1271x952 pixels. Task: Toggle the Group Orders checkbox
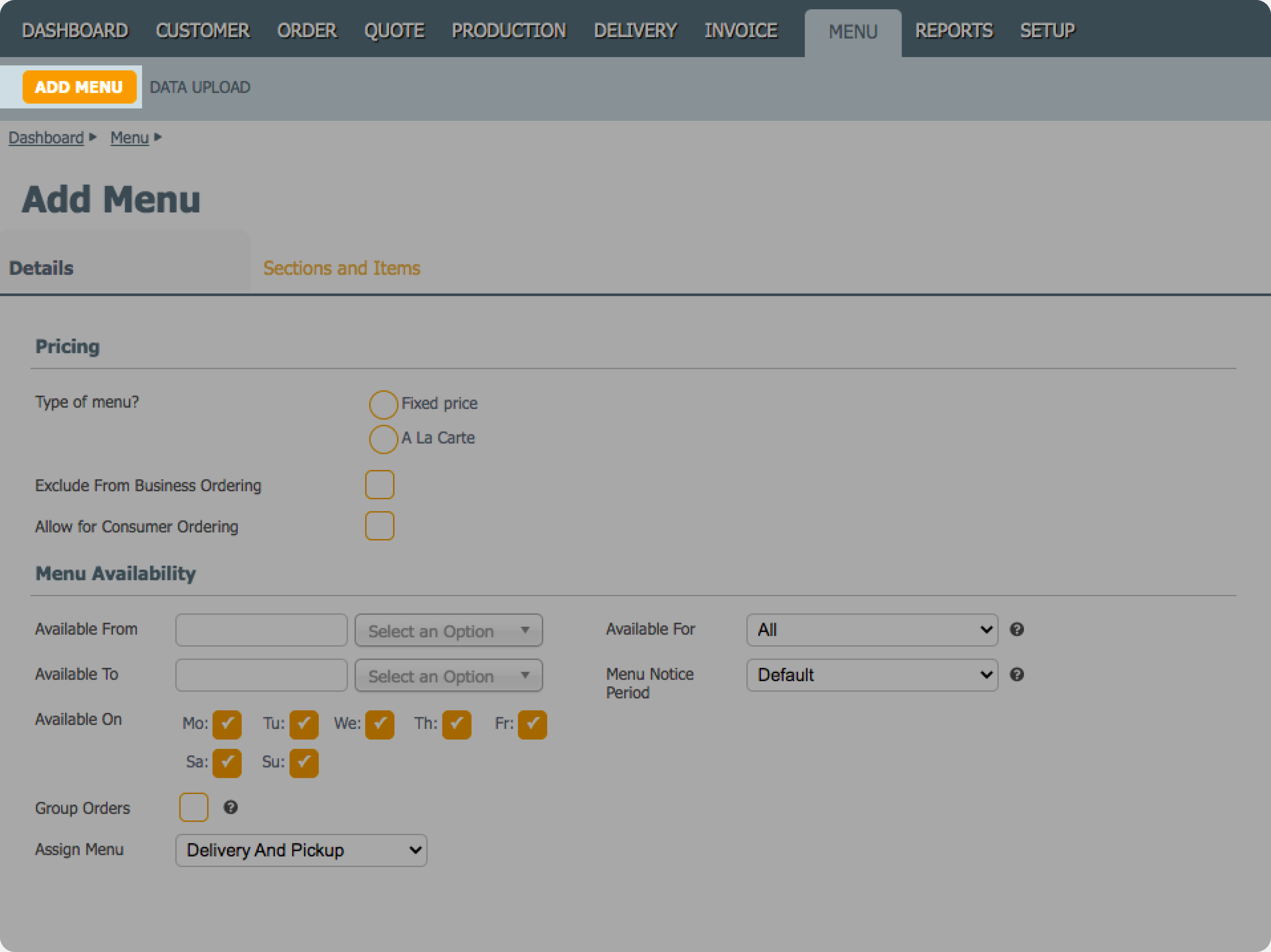click(x=194, y=807)
